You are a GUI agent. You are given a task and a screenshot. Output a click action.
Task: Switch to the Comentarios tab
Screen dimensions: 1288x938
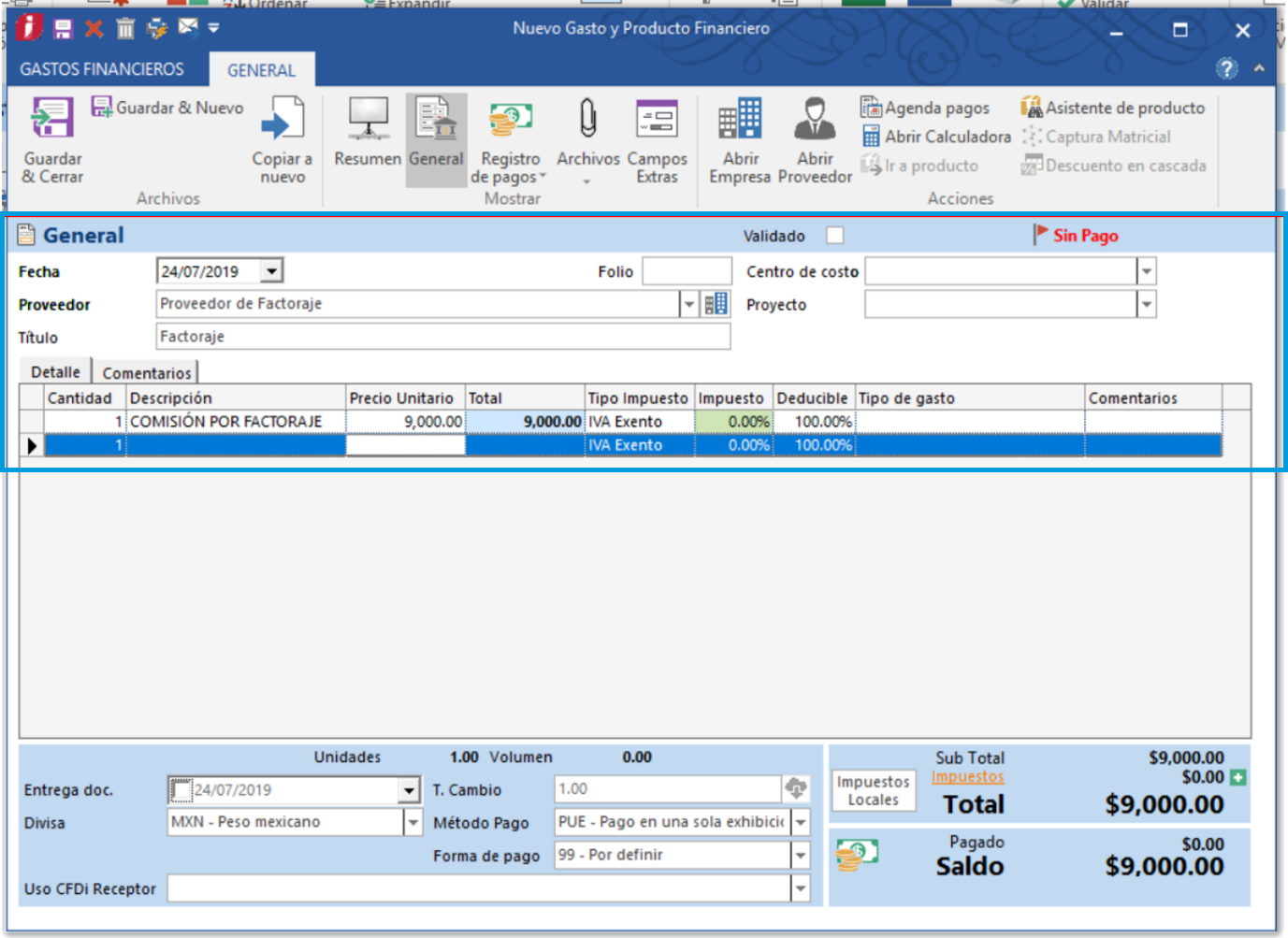coord(147,372)
